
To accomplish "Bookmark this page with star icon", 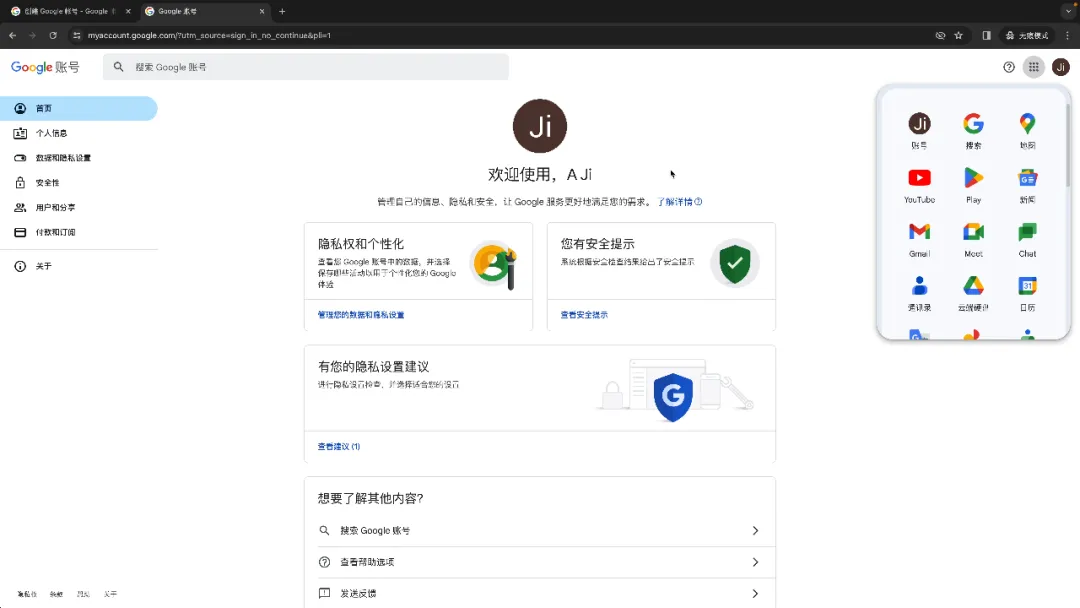I will pos(958,35).
